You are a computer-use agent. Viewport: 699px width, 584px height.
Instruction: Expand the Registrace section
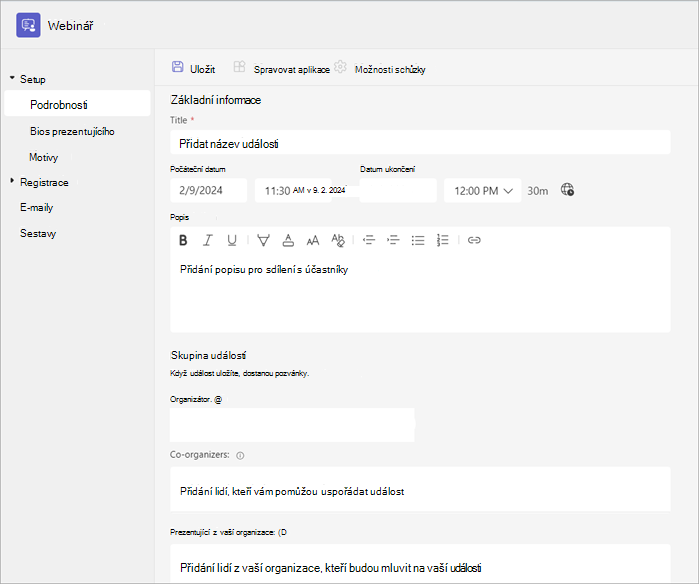12,181
